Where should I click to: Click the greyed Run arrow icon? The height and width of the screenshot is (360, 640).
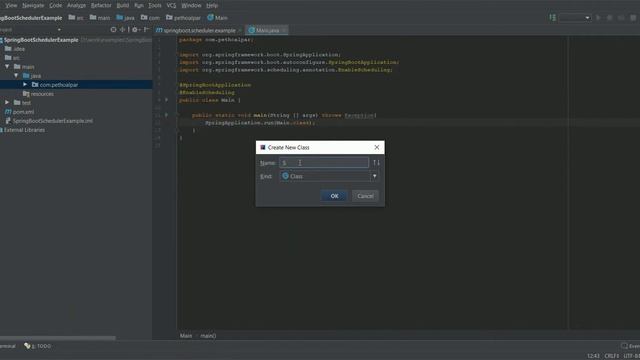[598, 18]
